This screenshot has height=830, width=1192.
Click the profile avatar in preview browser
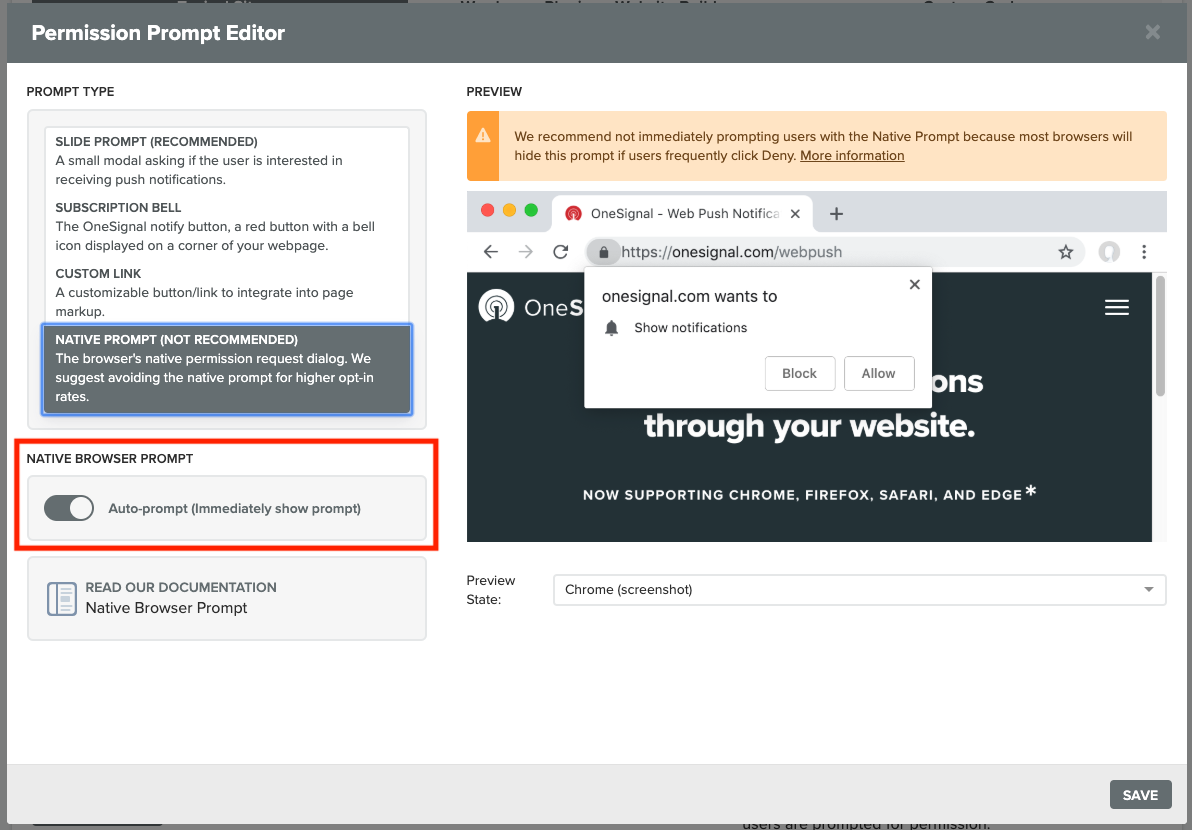(1109, 252)
